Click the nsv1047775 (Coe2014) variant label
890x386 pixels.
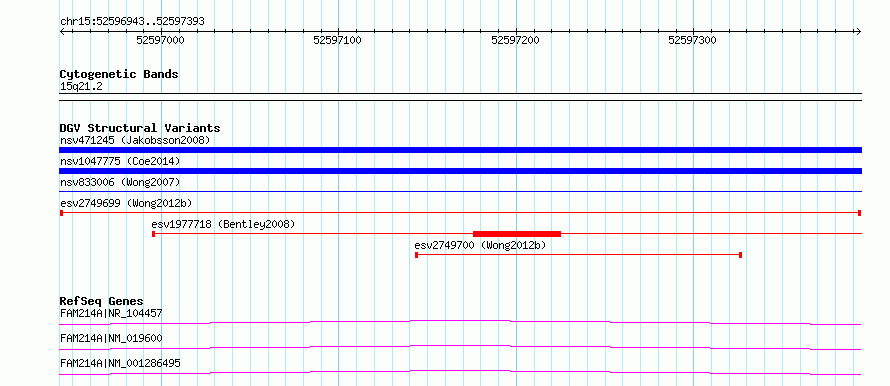pyautogui.click(x=120, y=161)
